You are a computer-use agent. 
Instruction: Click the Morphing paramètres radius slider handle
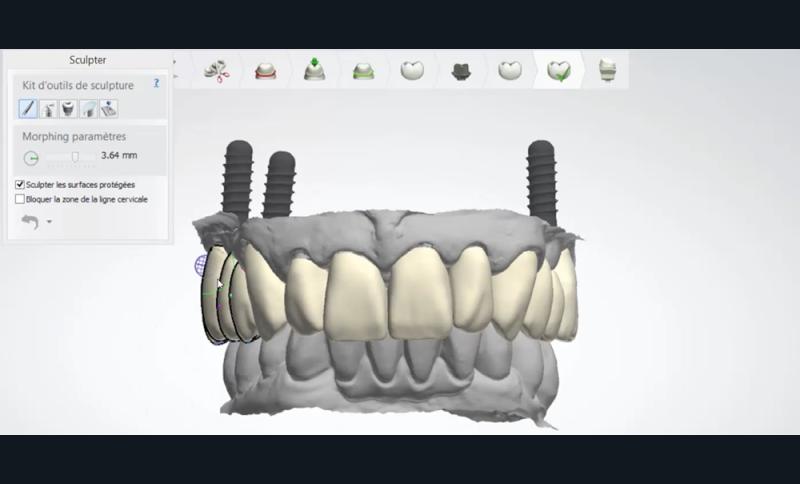coord(76,156)
